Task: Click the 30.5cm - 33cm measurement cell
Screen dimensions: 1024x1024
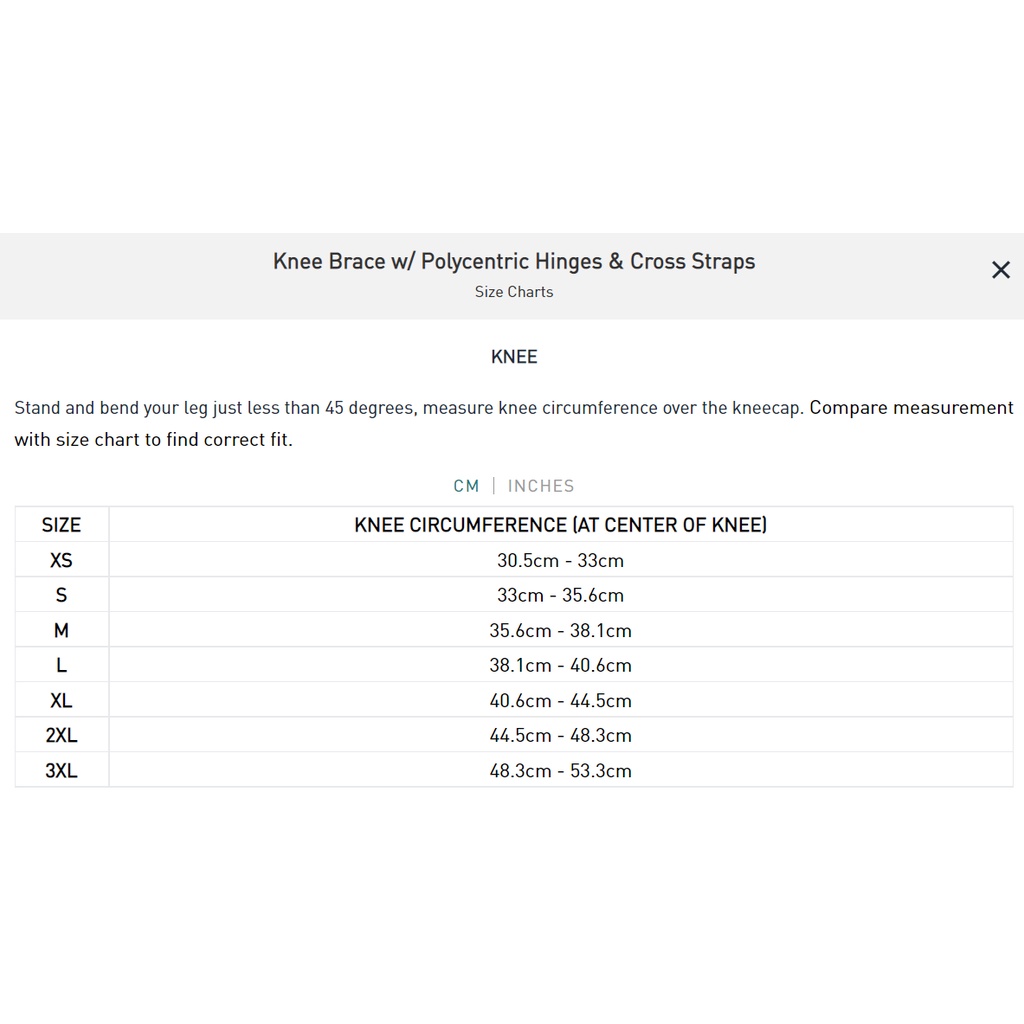Action: [560, 560]
